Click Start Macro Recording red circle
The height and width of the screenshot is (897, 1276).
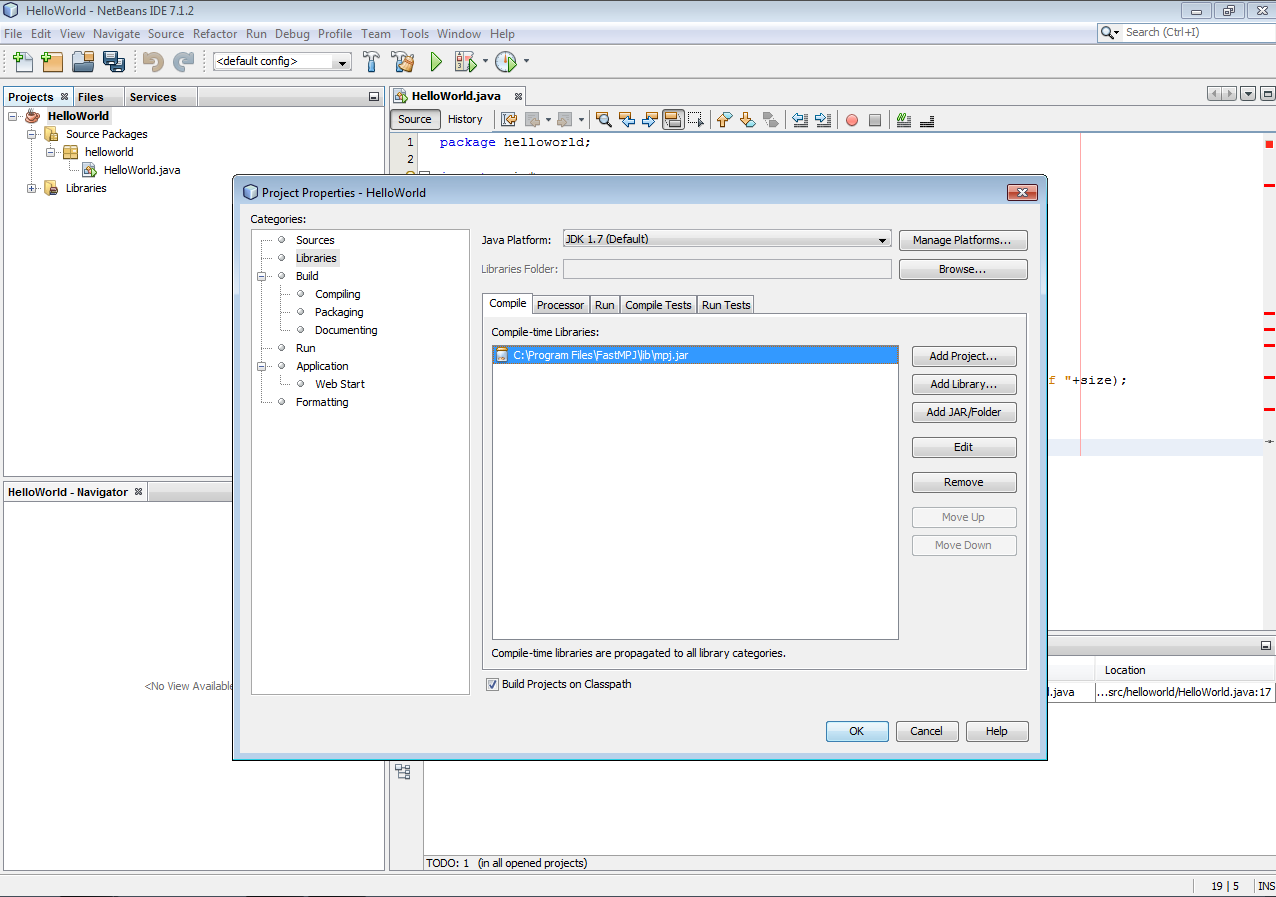(x=852, y=120)
